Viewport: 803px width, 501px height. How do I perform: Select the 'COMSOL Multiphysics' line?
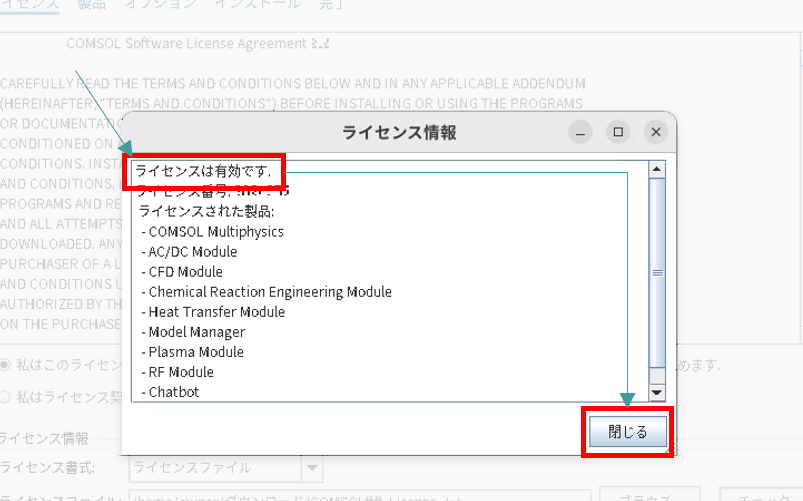click(212, 232)
